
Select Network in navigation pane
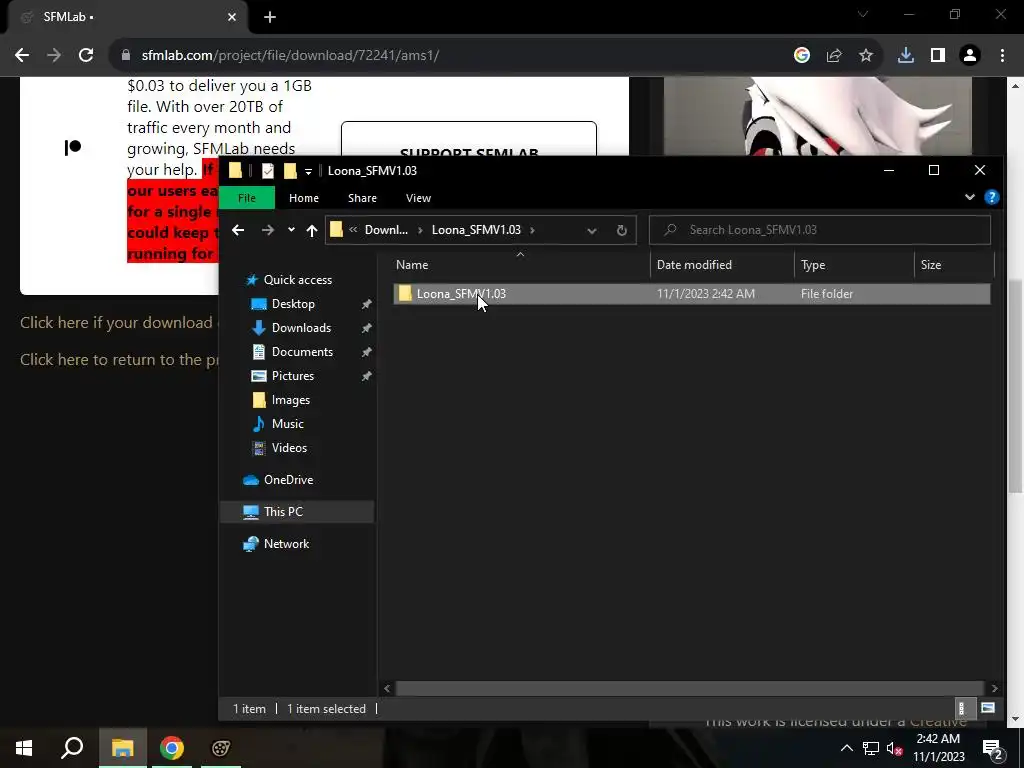286,544
